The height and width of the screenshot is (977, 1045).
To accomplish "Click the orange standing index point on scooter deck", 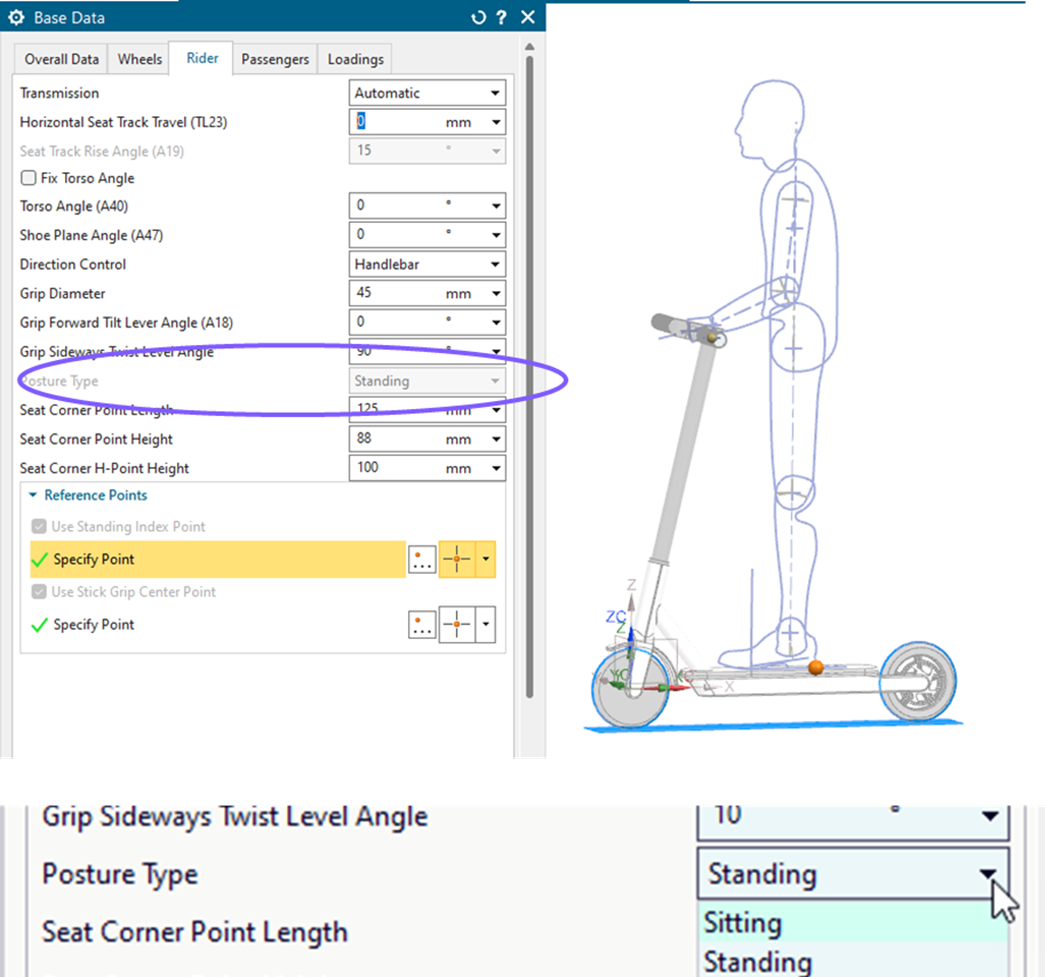I will 816,667.
